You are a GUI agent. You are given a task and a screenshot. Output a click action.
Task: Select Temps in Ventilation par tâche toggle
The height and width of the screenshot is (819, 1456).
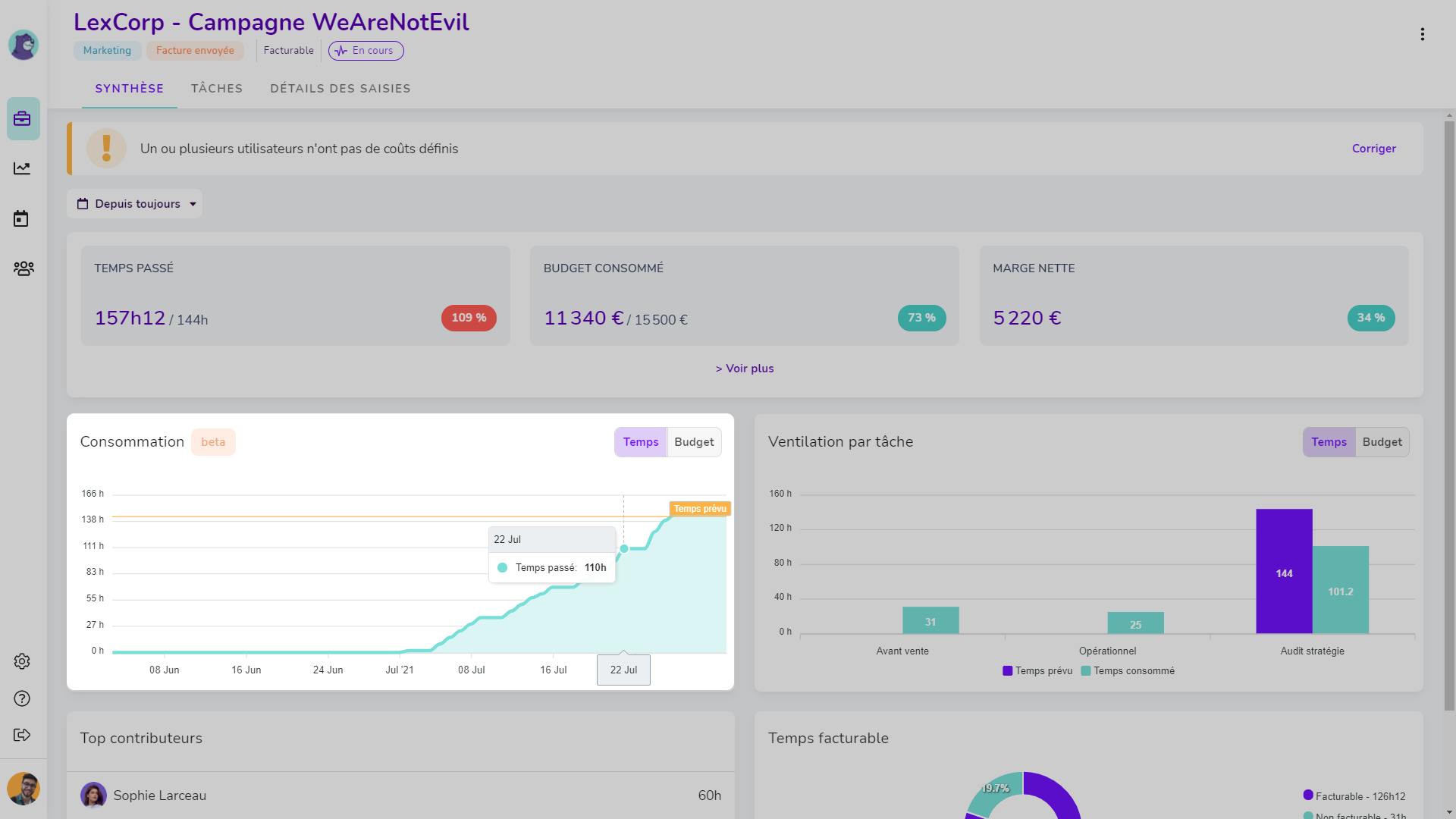(1329, 442)
